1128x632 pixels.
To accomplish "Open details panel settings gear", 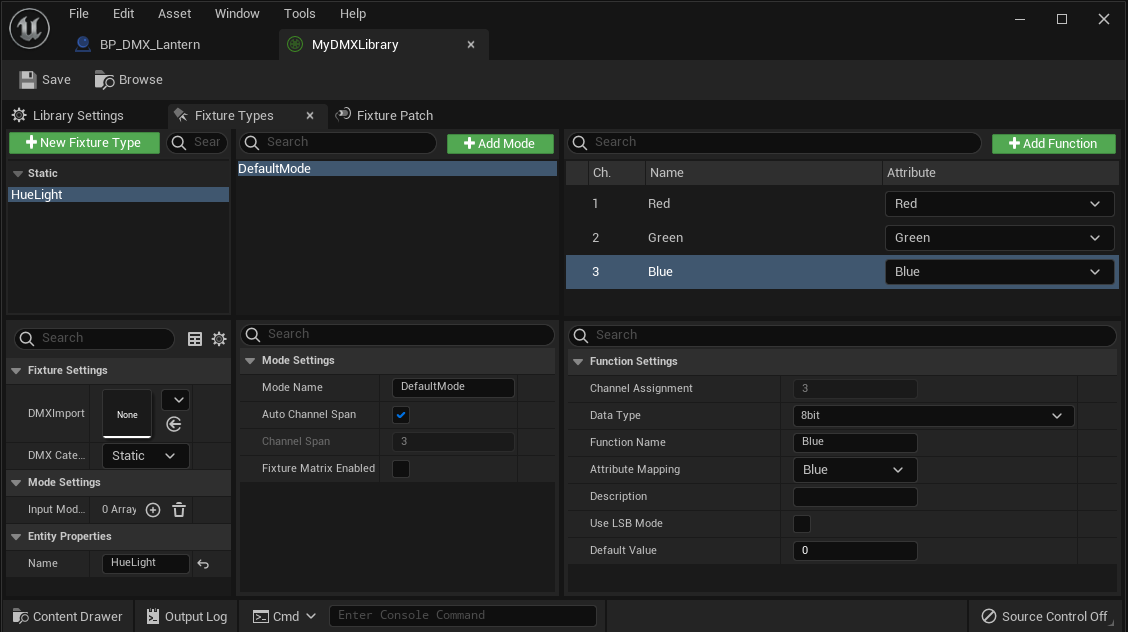I will click(219, 339).
